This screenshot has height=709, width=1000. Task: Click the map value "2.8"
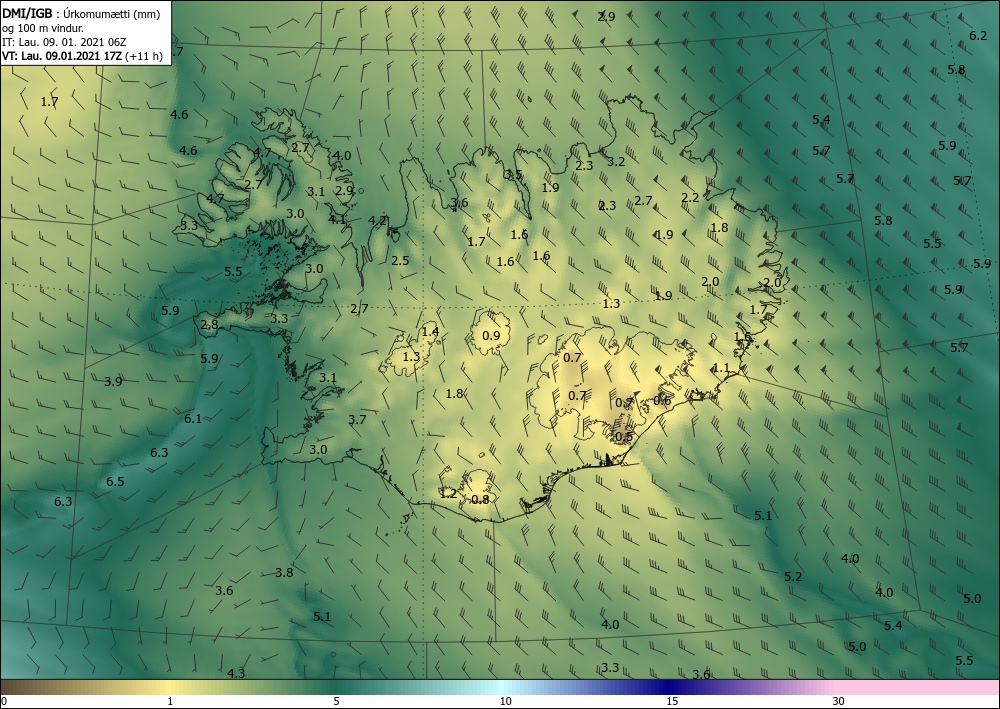(x=209, y=325)
